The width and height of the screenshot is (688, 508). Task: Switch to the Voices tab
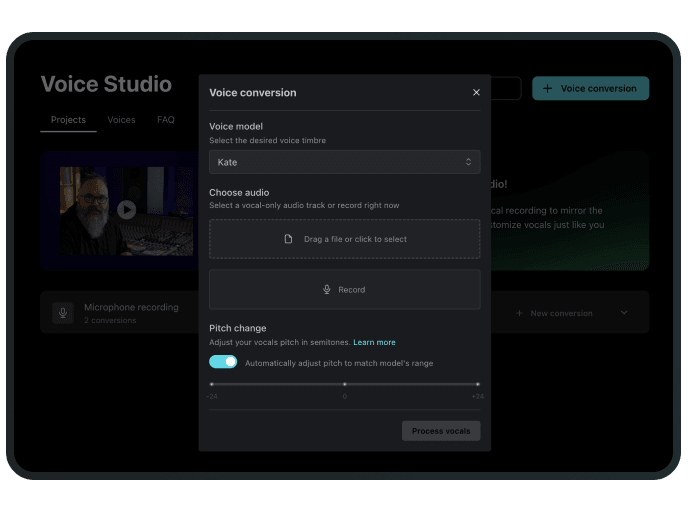tap(121, 120)
